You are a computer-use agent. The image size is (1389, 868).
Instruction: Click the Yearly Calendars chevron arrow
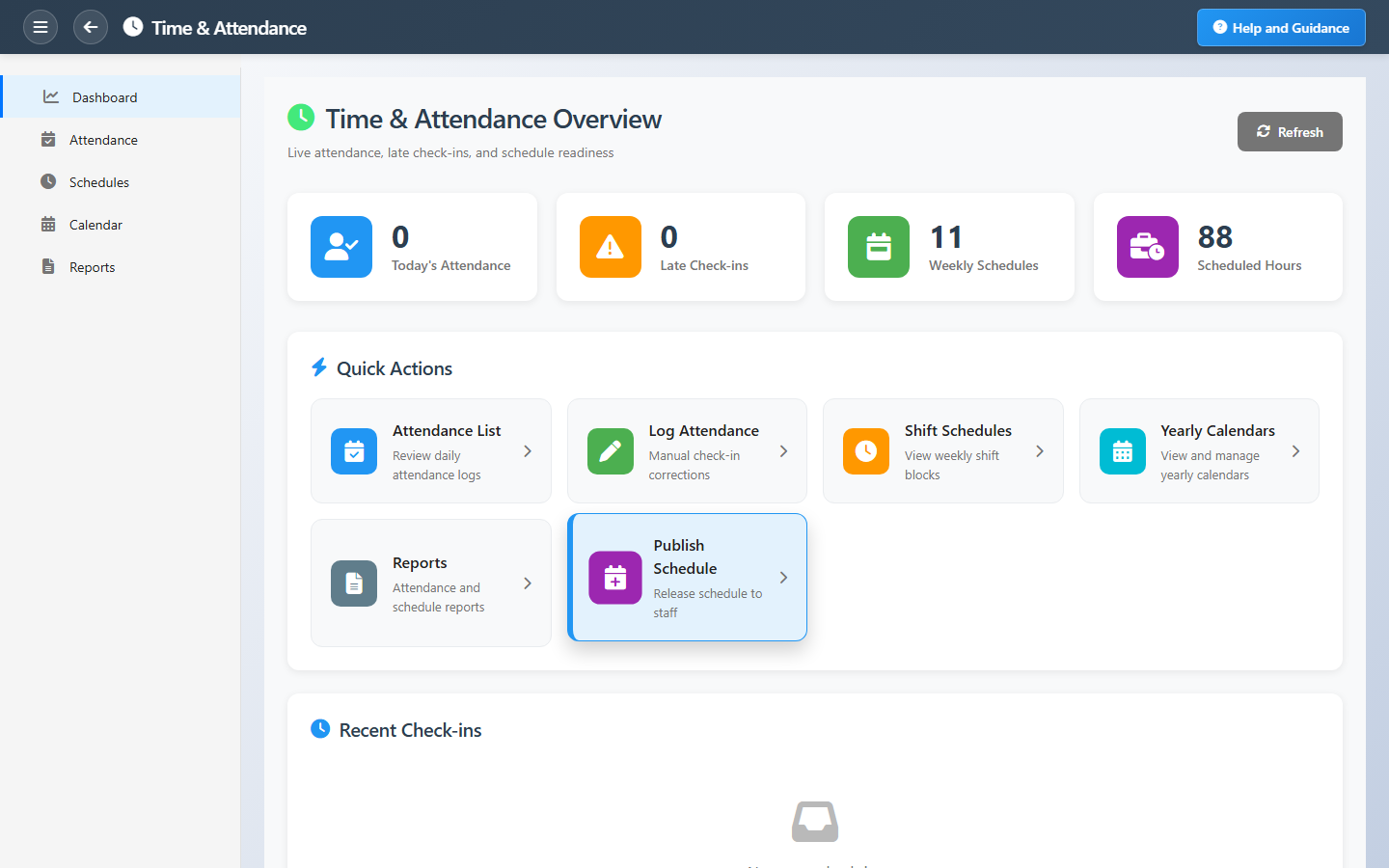(x=1295, y=451)
